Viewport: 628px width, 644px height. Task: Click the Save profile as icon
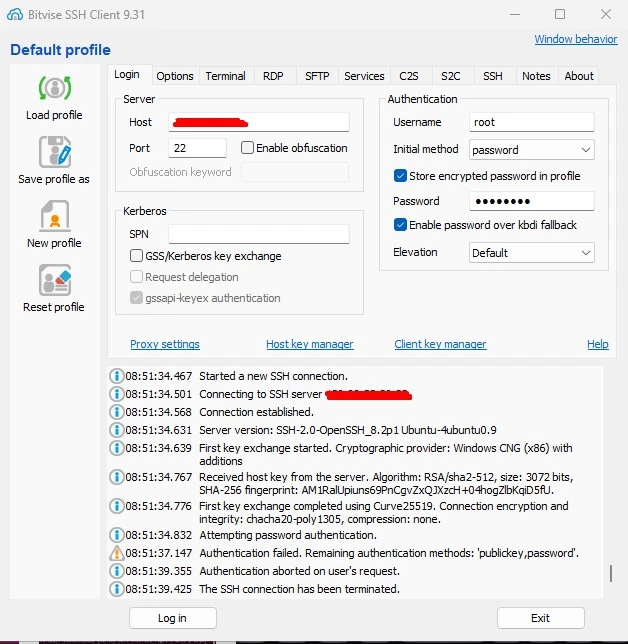(x=54, y=152)
